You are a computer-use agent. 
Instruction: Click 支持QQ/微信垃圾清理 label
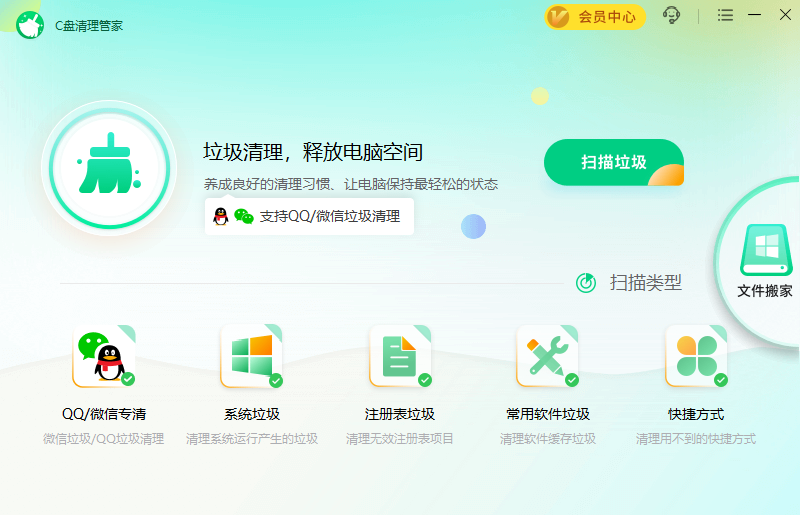309,216
